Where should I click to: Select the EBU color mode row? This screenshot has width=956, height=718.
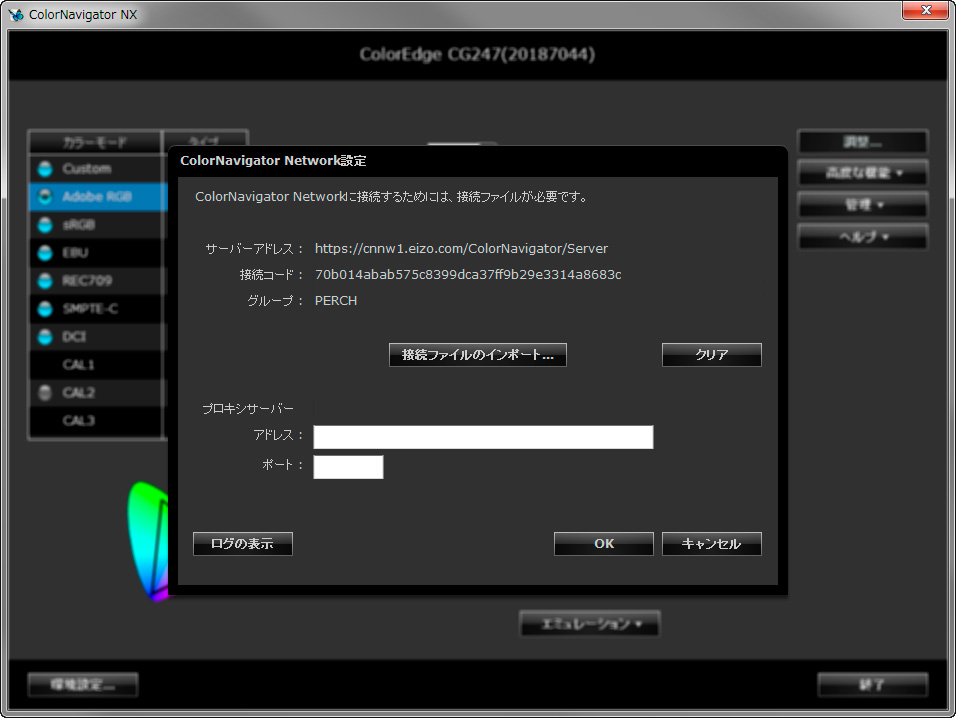click(x=98, y=252)
